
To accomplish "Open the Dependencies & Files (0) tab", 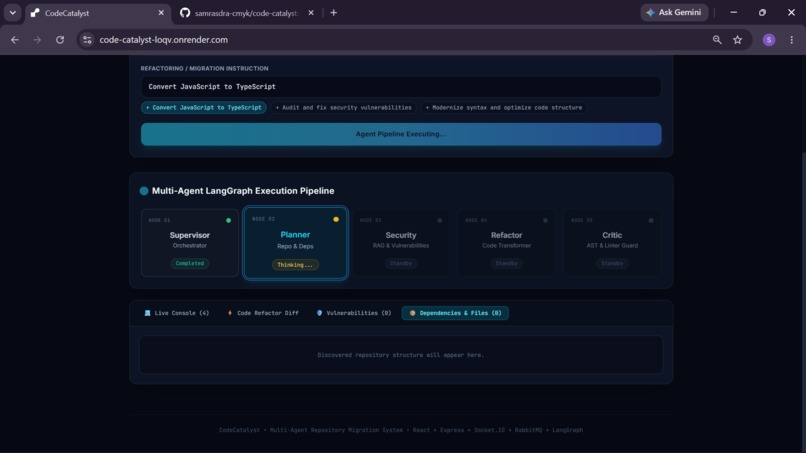I will pyautogui.click(x=455, y=313).
